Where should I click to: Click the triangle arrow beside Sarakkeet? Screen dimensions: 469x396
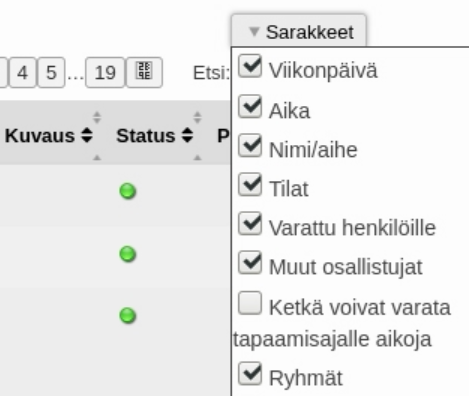pos(254,32)
